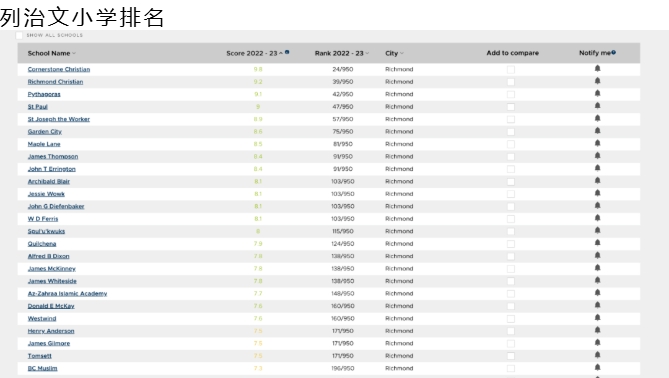Click the notify bell for Archibald Blair
The width and height of the screenshot is (669, 378).
[597, 180]
